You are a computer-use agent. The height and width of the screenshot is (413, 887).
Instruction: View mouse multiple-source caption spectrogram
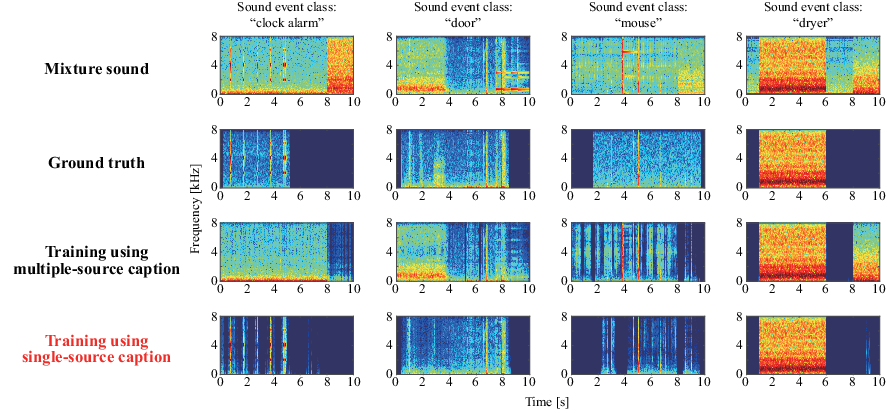coord(638,252)
